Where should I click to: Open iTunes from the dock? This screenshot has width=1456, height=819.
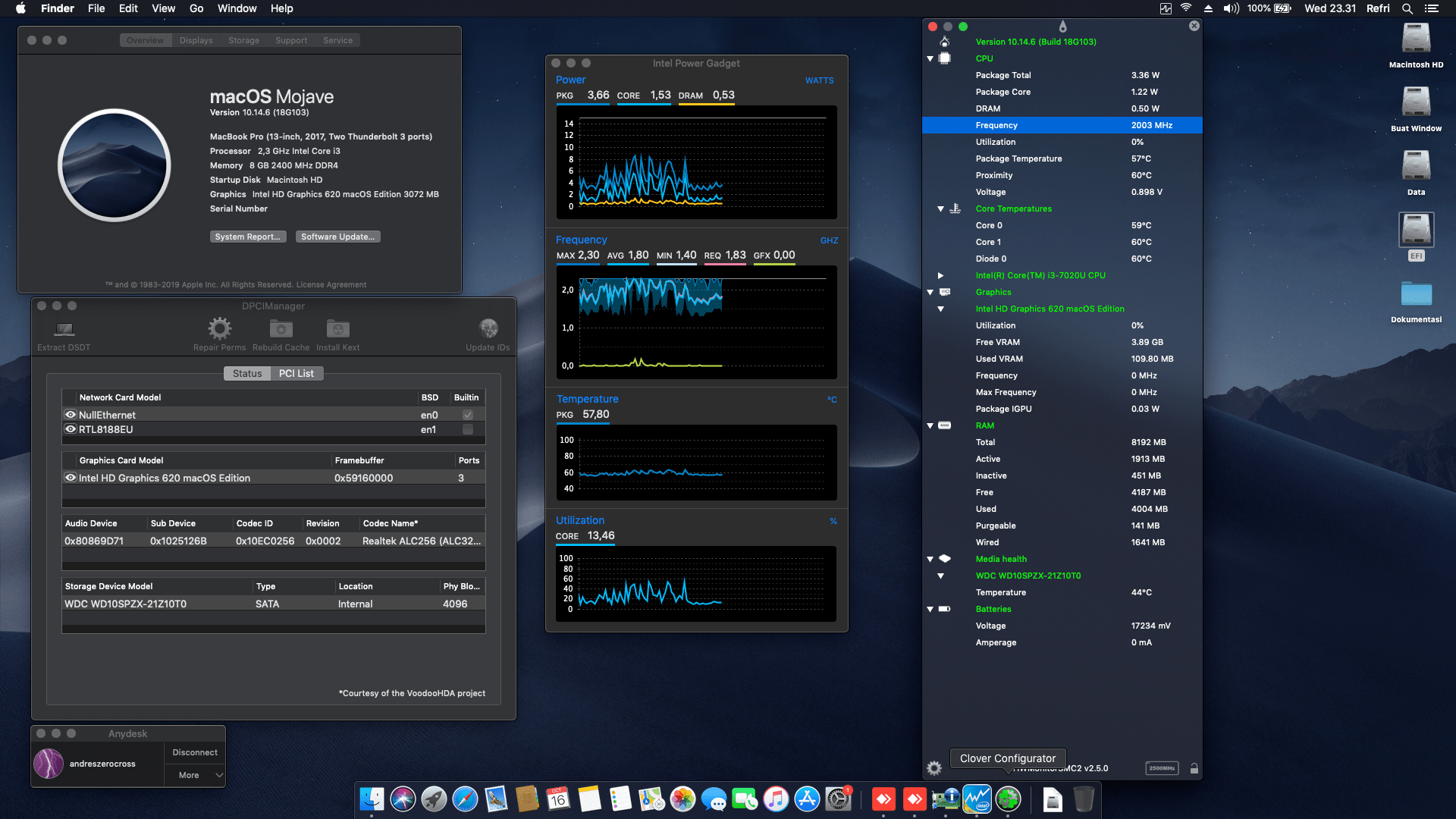click(776, 799)
